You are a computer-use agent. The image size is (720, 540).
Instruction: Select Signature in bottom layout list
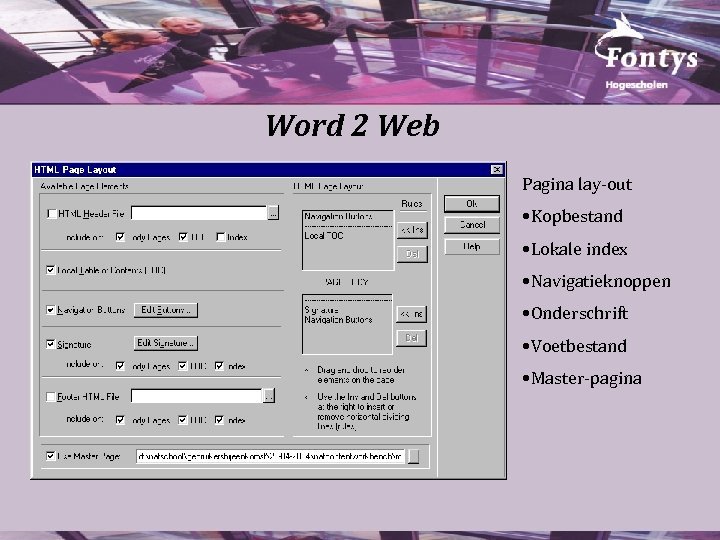click(321, 310)
